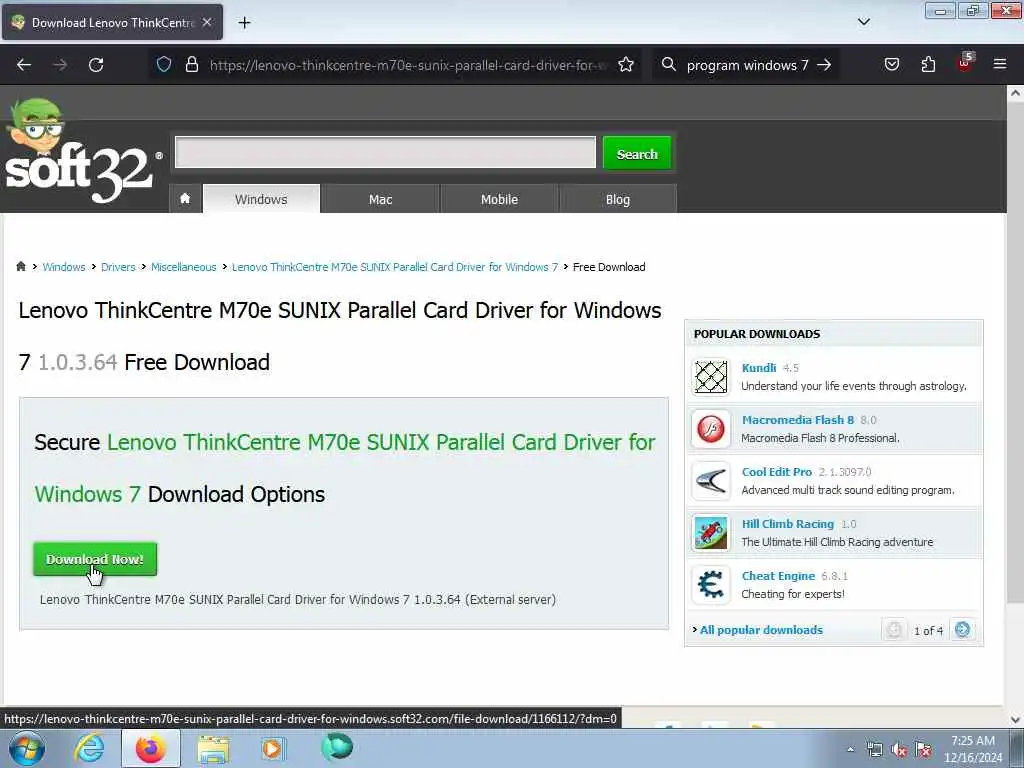
Task: Go back to the previous page
Action: pos(24,65)
